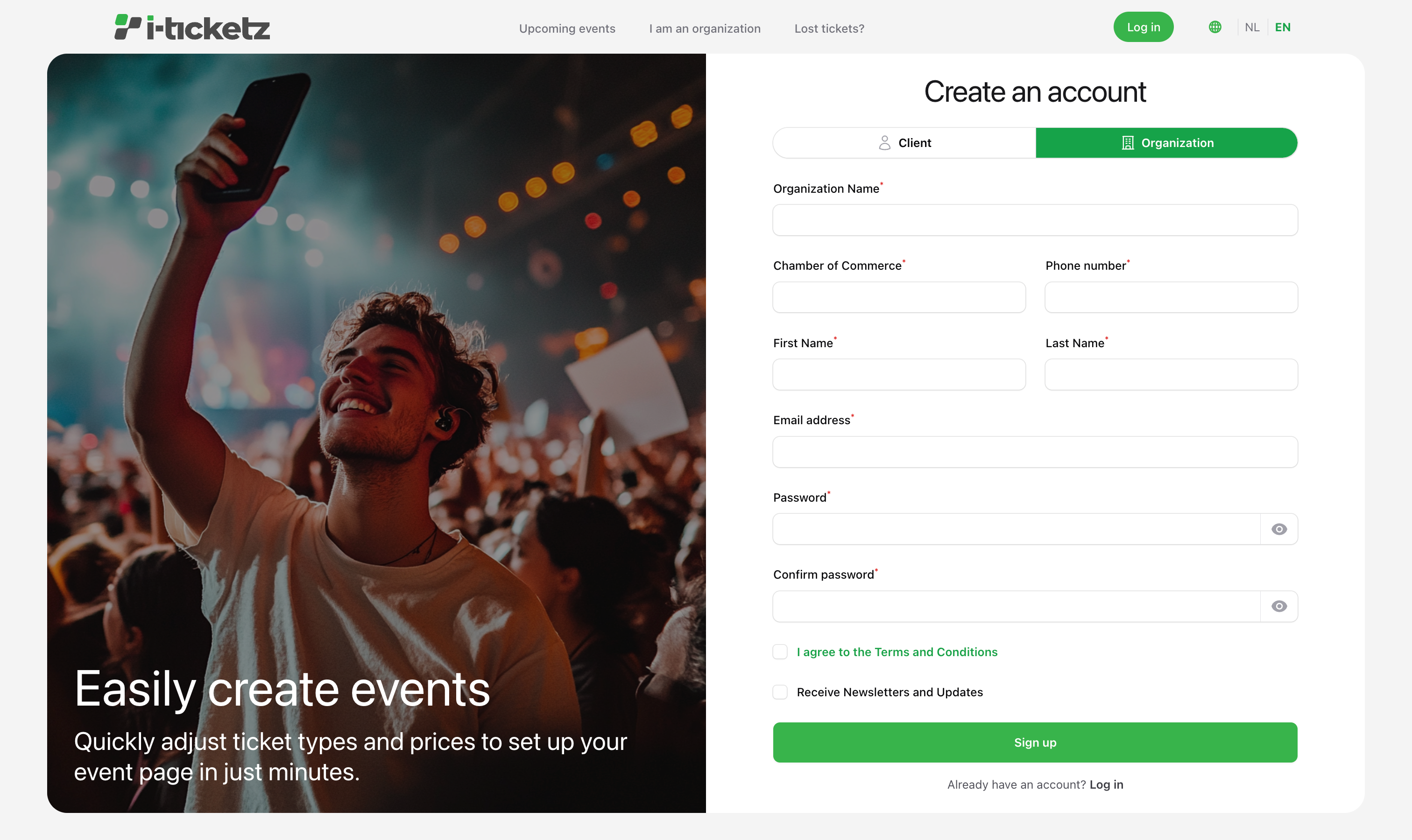Select the Organization tab
The image size is (1412, 840).
point(1166,143)
